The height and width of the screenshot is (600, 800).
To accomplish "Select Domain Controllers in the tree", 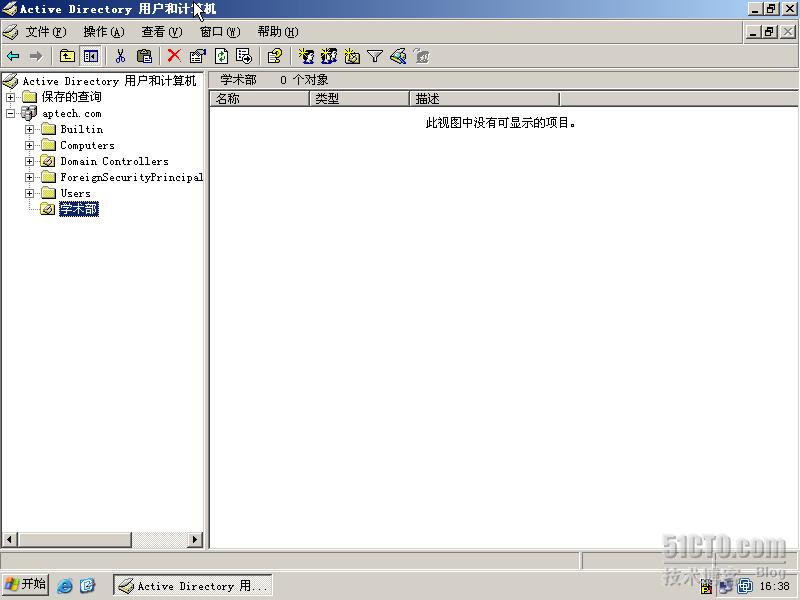I will 114,161.
